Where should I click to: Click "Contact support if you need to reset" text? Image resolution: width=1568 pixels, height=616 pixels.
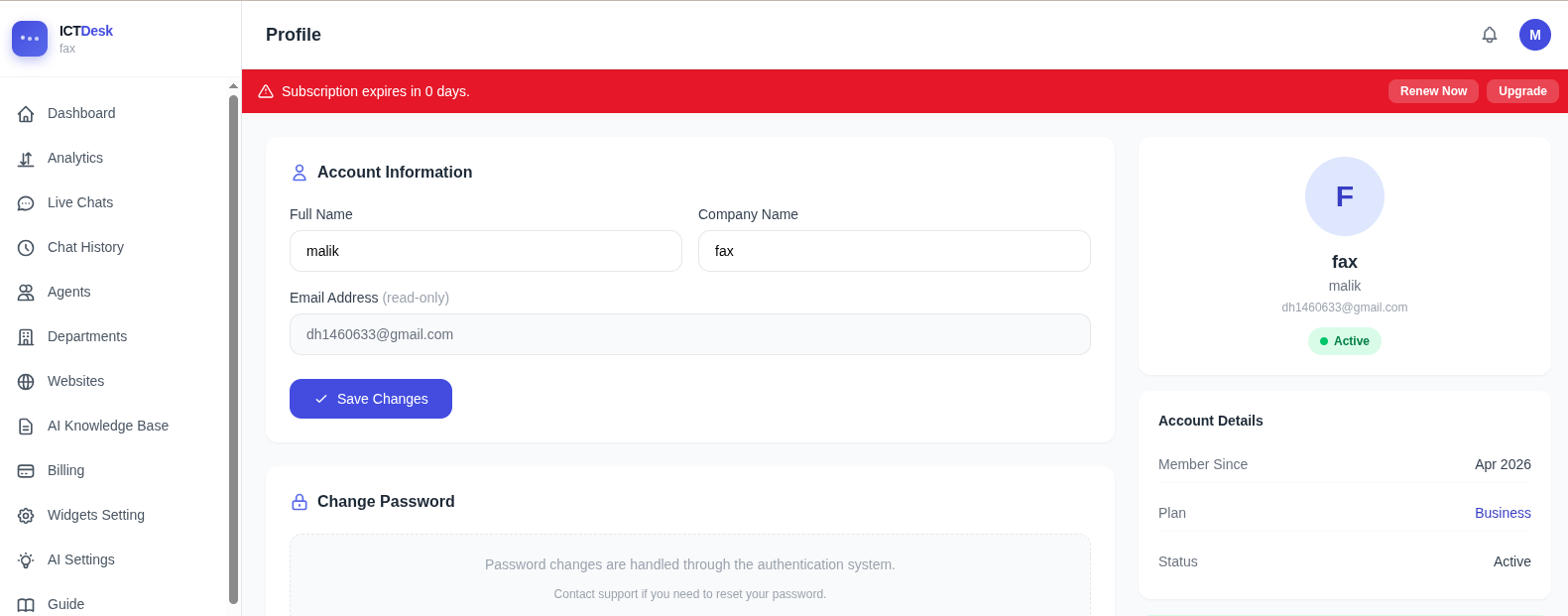[x=690, y=594]
